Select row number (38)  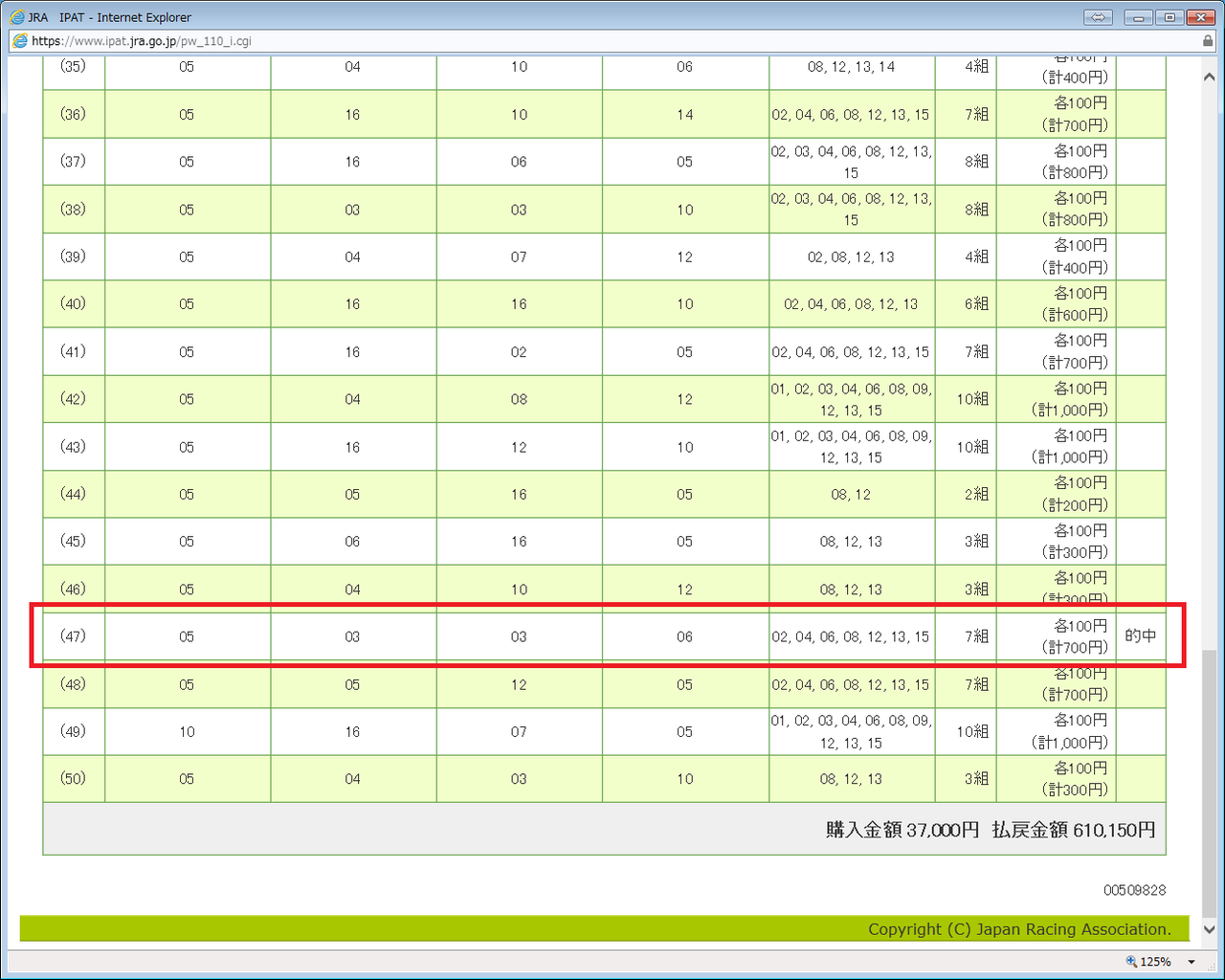(x=74, y=209)
